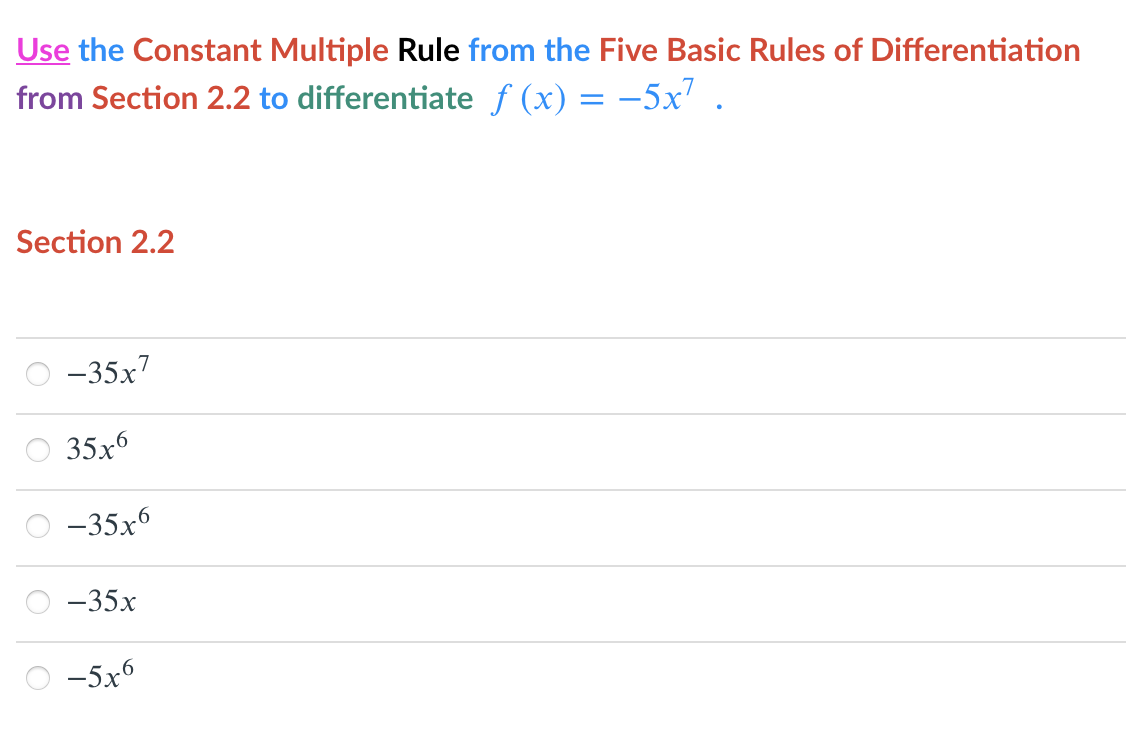Viewport: 1126px width, 734px height.
Task: Select the answer option −5x⁶
Action: click(x=37, y=677)
